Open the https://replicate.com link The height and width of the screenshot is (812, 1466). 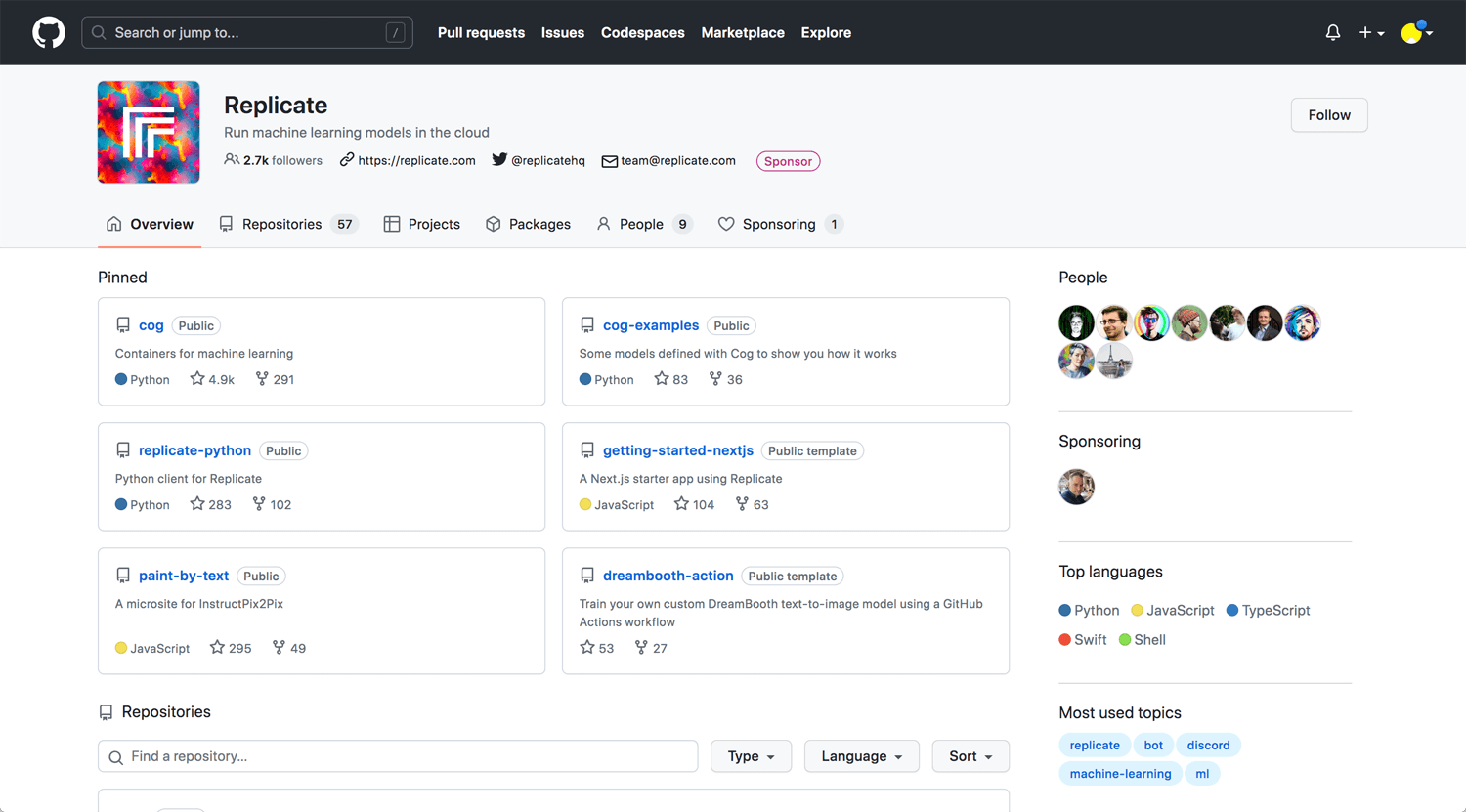pyautogui.click(x=408, y=160)
